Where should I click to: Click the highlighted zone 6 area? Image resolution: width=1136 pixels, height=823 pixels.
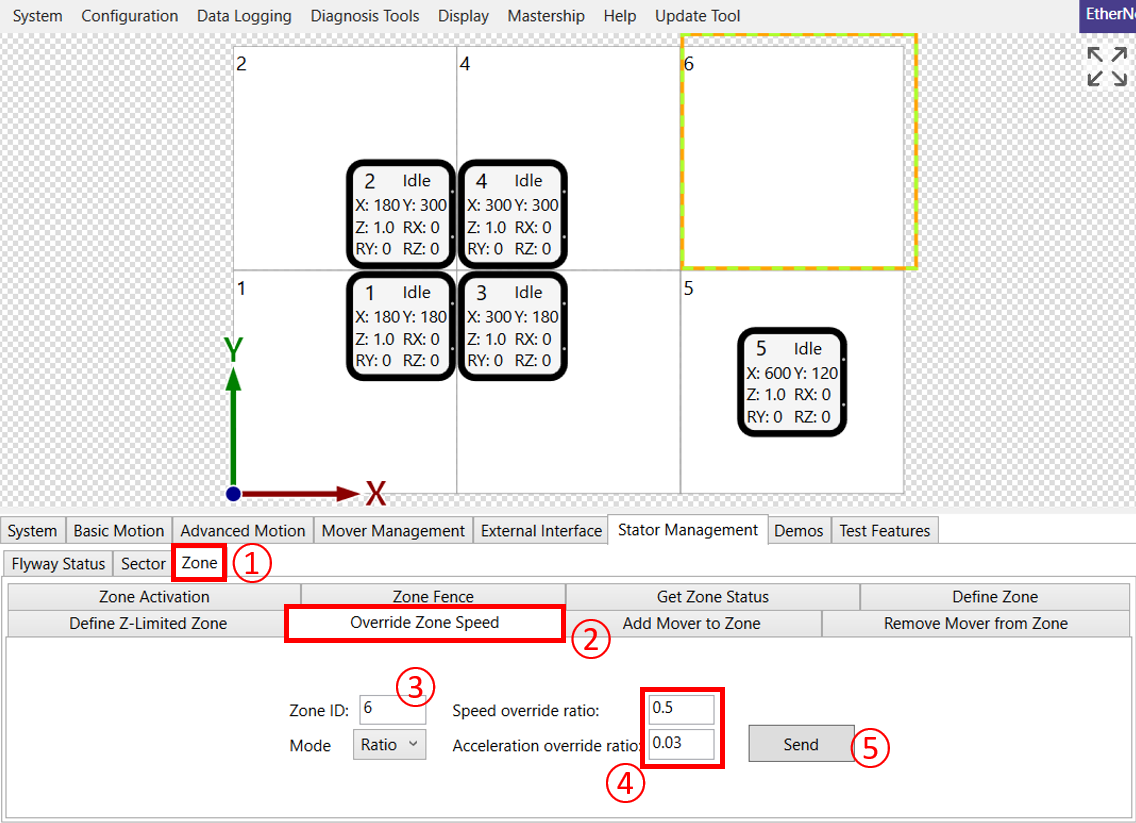pos(798,152)
